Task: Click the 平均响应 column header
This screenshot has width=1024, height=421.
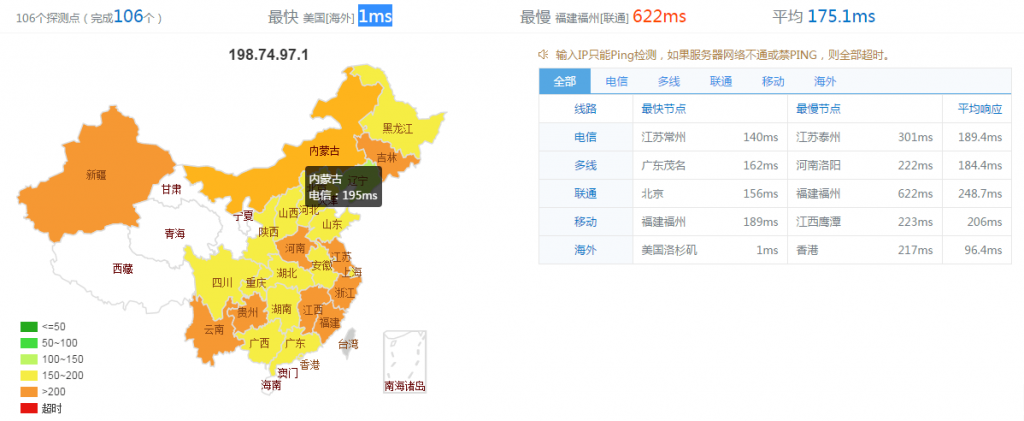Action: [978, 108]
